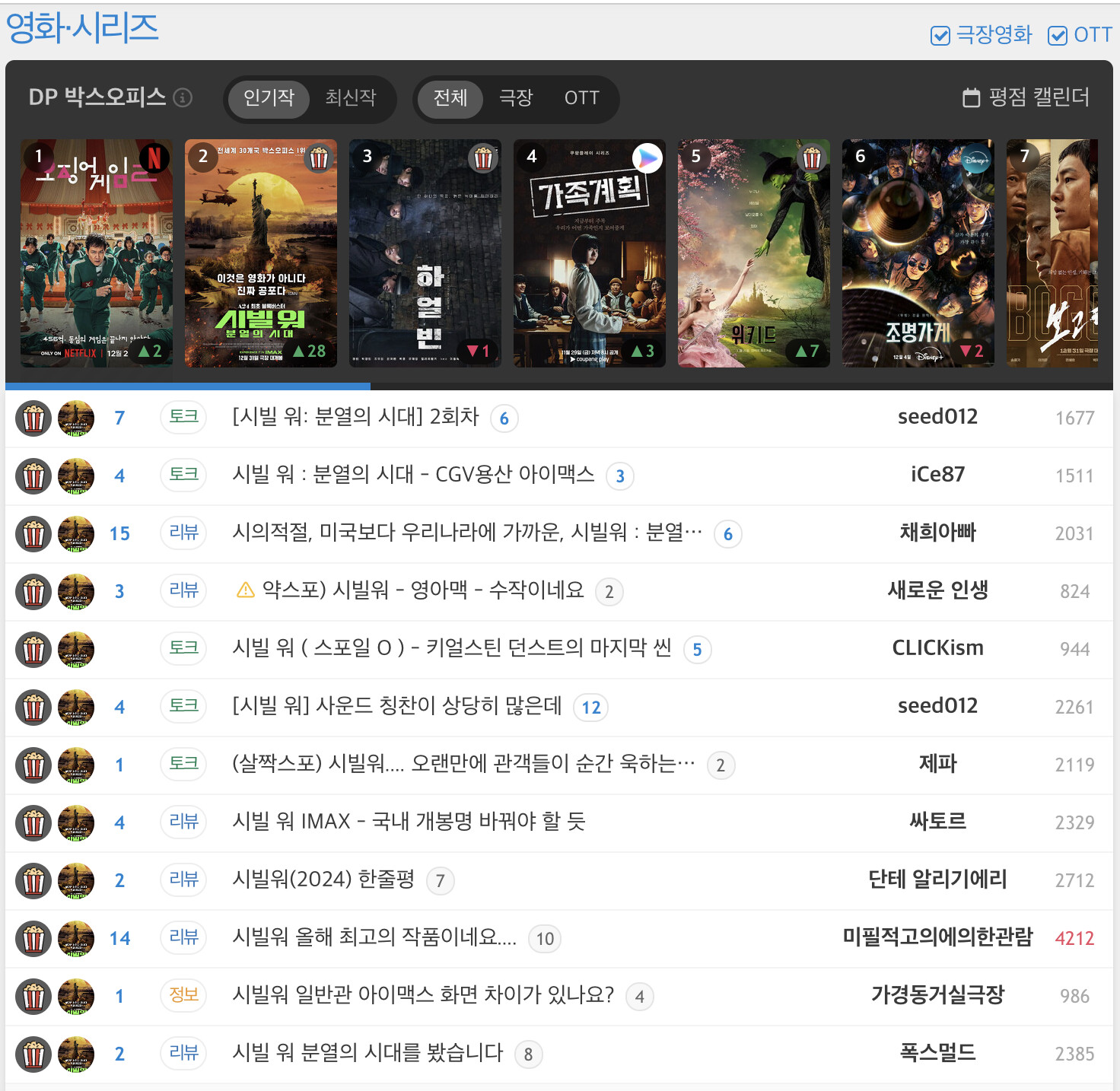Click the movie avatar icon in the iCe87 row
The width and height of the screenshot is (1120, 1091).
tap(76, 476)
